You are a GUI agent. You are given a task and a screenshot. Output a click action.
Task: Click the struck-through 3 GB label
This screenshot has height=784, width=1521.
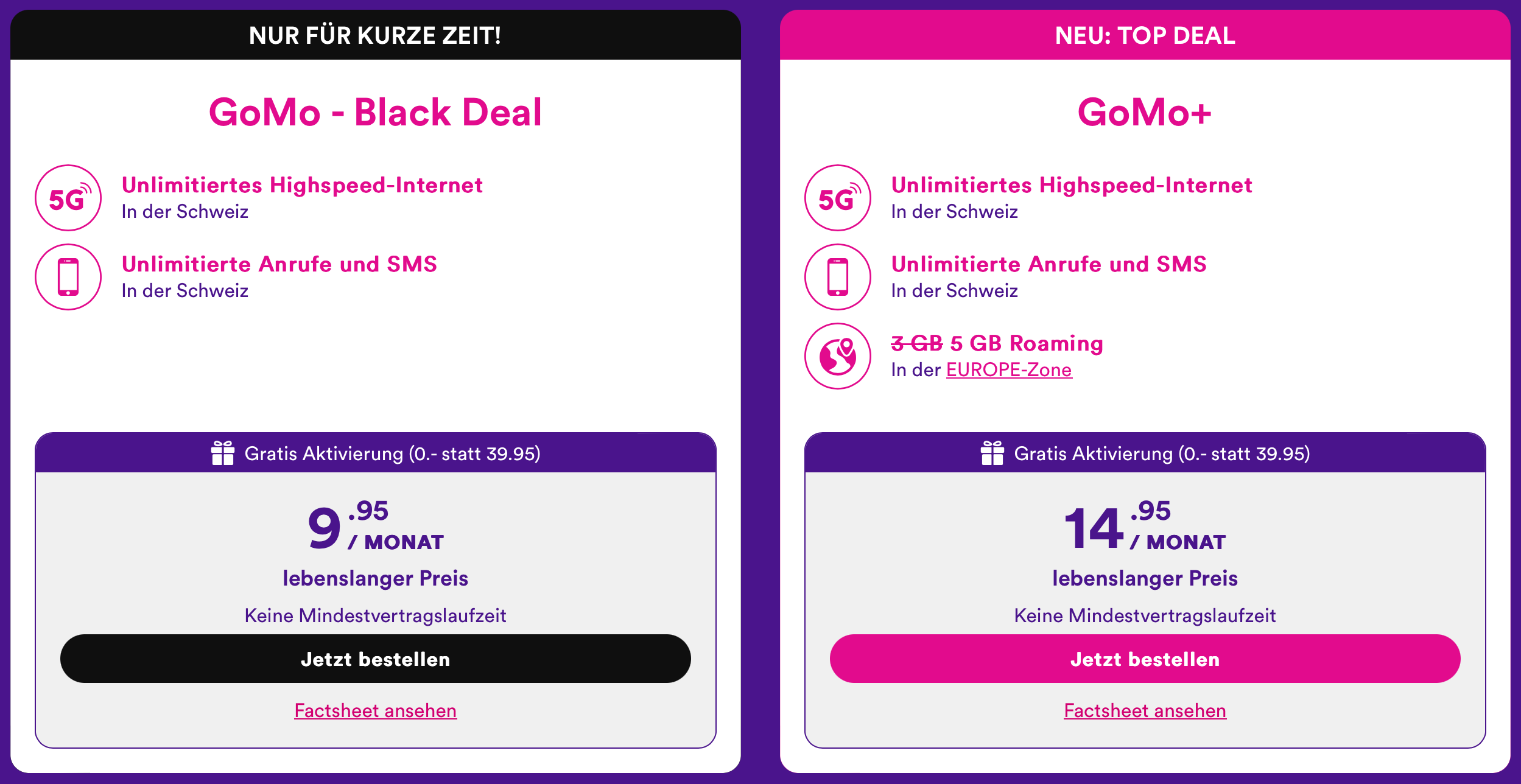click(917, 342)
